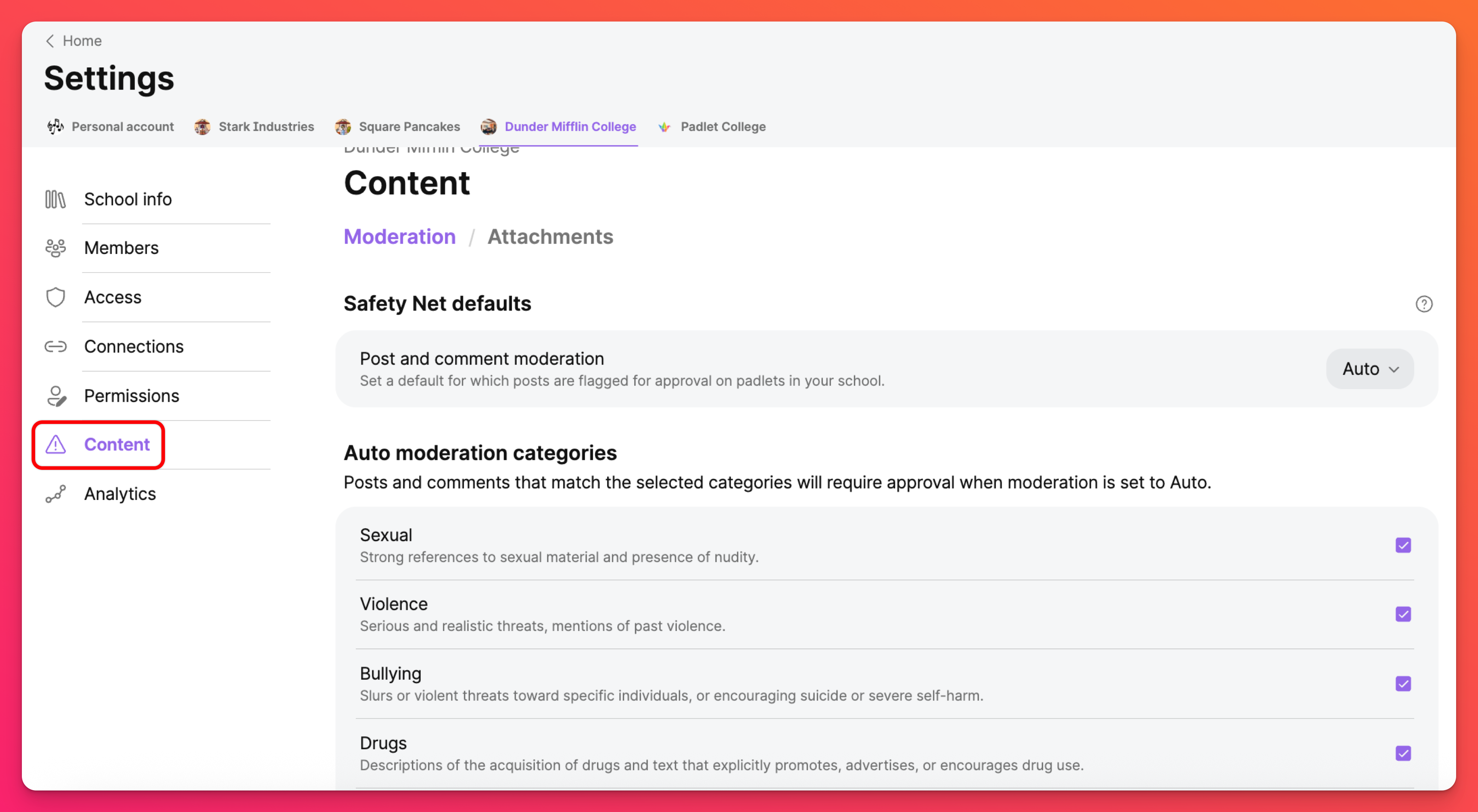The image size is (1478, 812).
Task: Select the Moderation section link
Action: pos(399,236)
